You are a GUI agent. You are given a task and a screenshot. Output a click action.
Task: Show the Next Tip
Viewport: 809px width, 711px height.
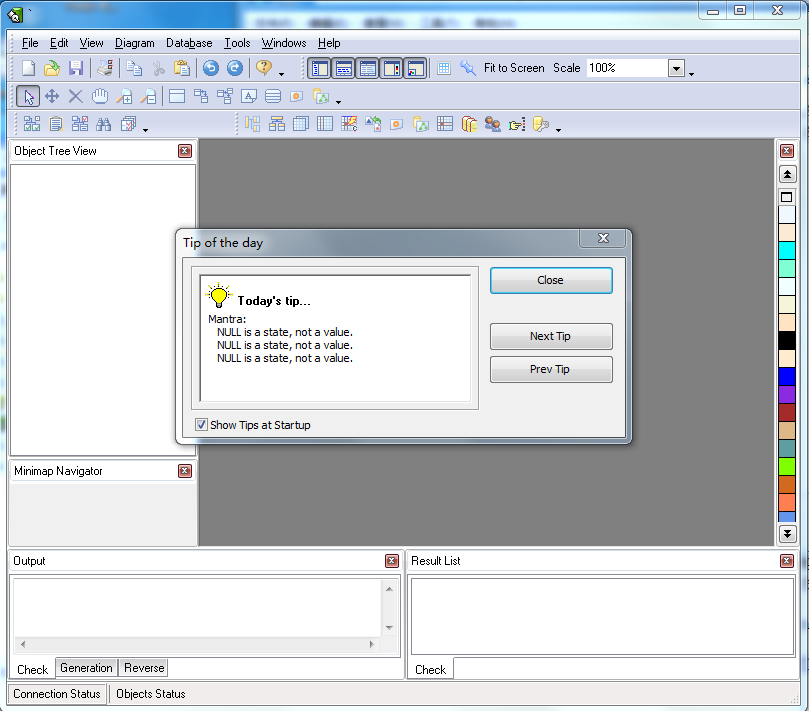(551, 336)
